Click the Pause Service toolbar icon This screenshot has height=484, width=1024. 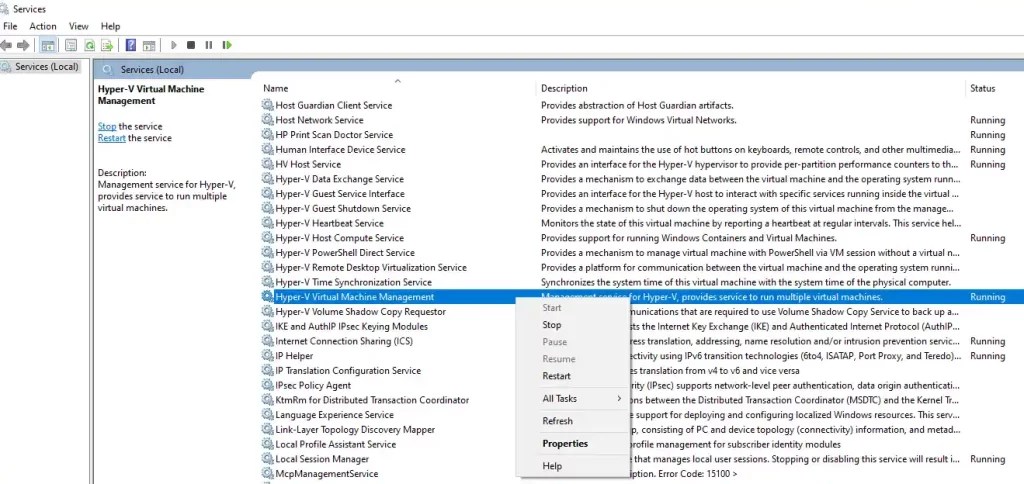(209, 45)
